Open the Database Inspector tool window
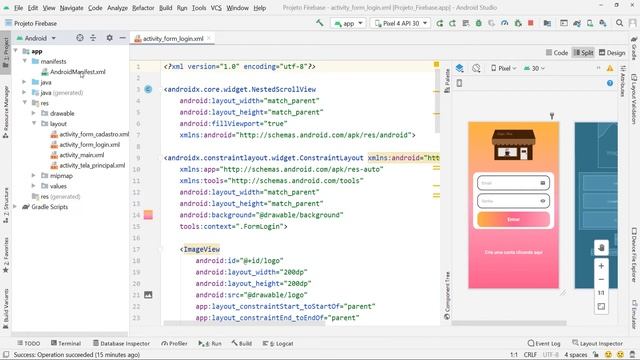The height and width of the screenshot is (360, 640). (121, 343)
